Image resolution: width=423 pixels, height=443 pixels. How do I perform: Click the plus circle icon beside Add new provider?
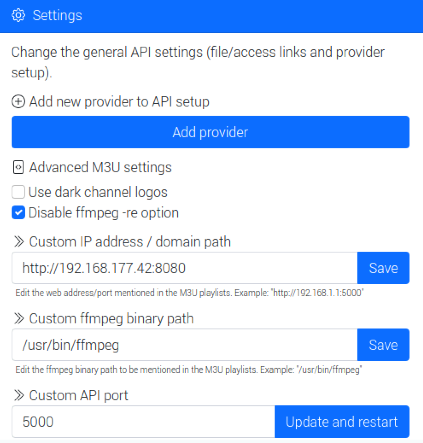[18, 102]
